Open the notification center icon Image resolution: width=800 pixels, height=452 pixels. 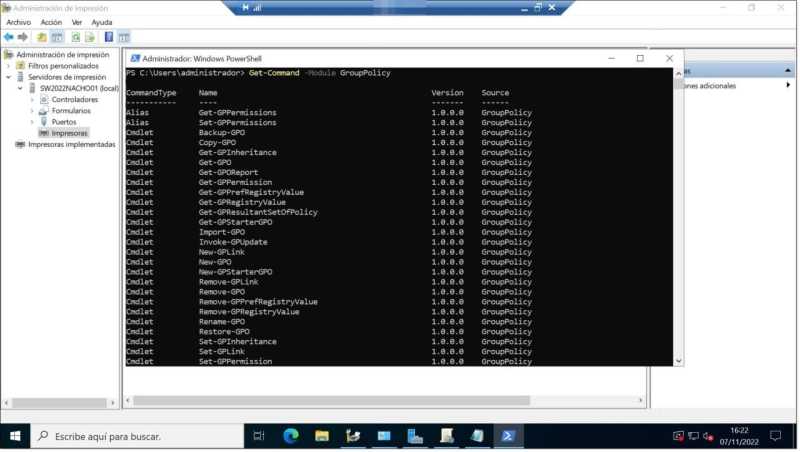click(x=776, y=436)
